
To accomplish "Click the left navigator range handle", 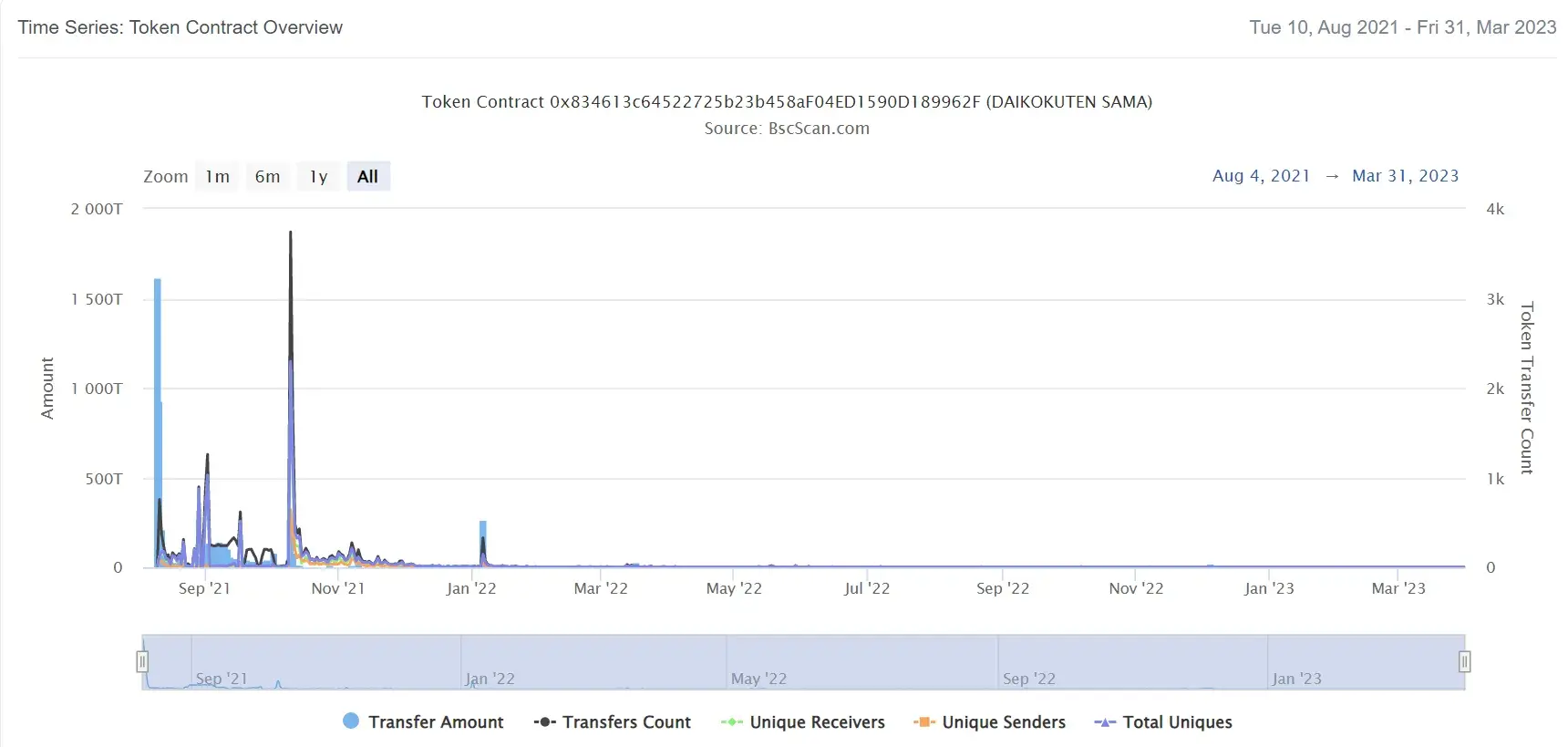I will click(142, 661).
